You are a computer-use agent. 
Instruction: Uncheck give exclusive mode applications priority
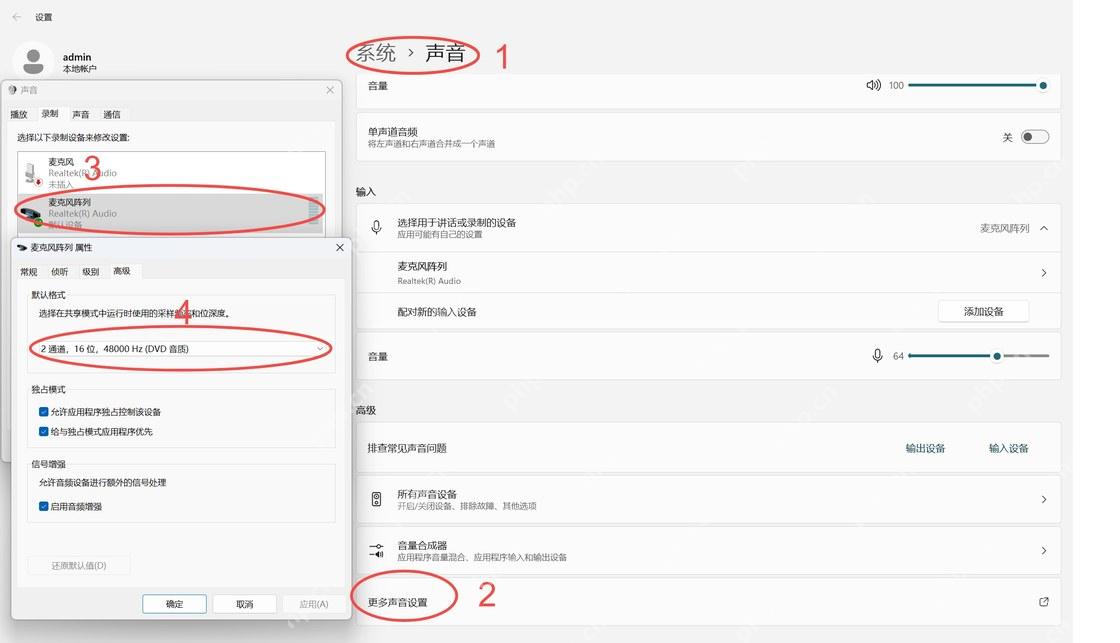tap(44, 432)
